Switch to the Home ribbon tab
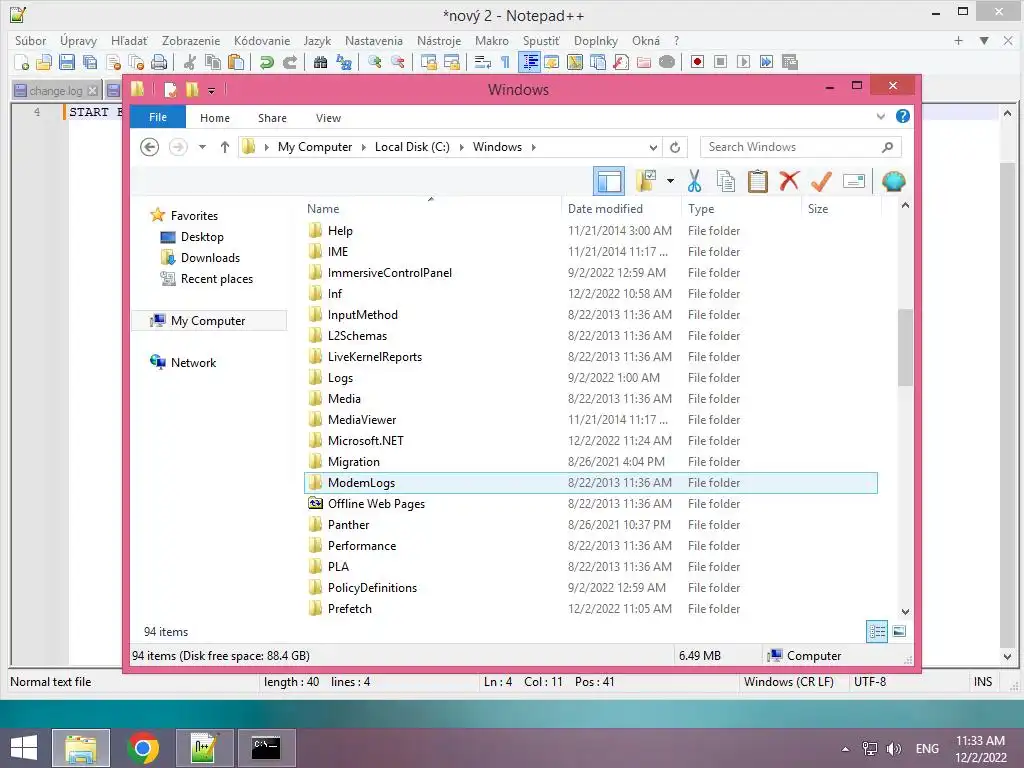 pyautogui.click(x=215, y=118)
